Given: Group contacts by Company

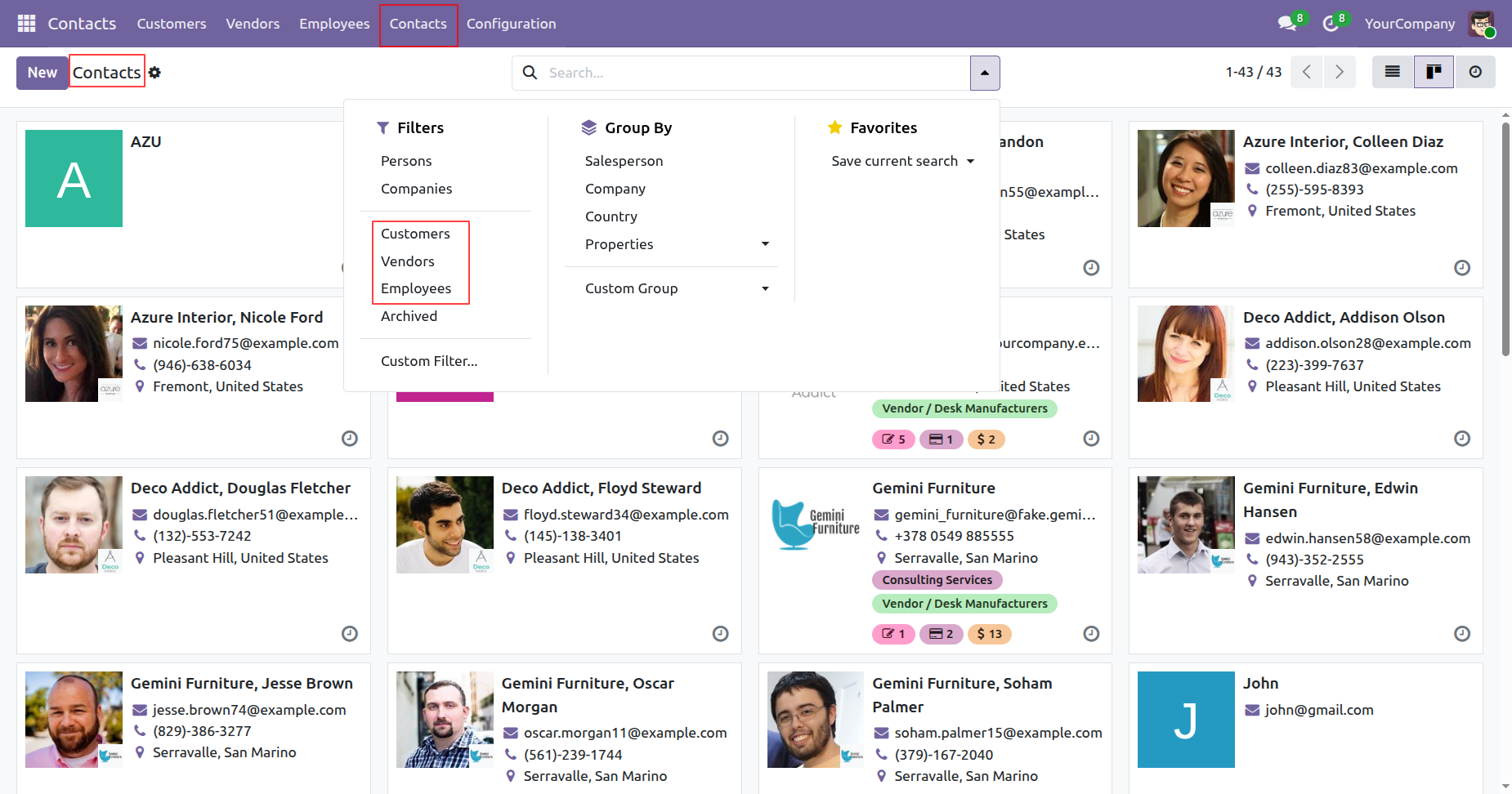Looking at the screenshot, I should [615, 189].
